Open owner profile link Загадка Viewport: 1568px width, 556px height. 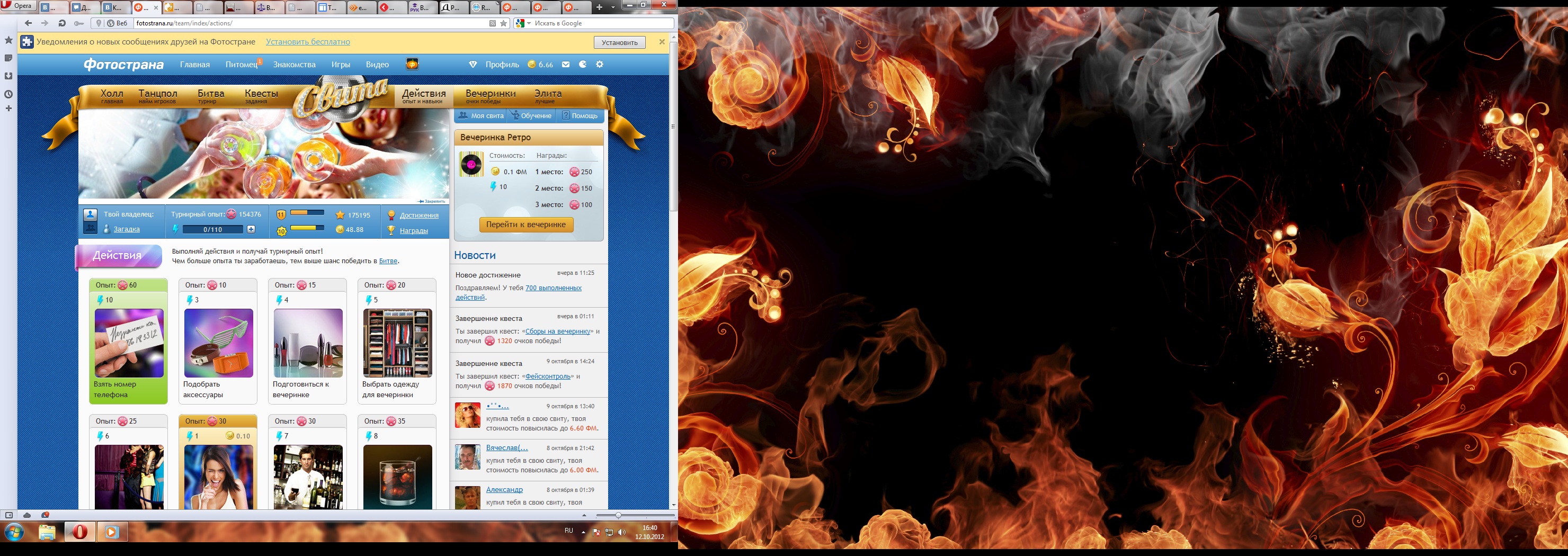click(x=127, y=229)
